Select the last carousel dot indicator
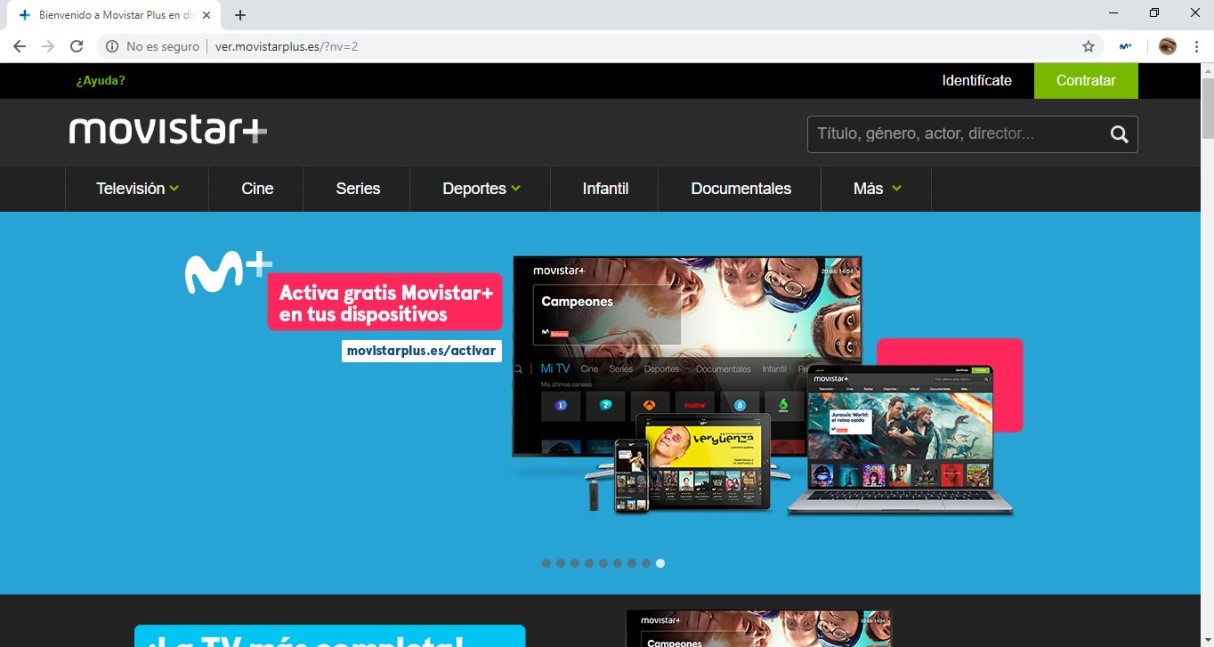 pyautogui.click(x=660, y=563)
